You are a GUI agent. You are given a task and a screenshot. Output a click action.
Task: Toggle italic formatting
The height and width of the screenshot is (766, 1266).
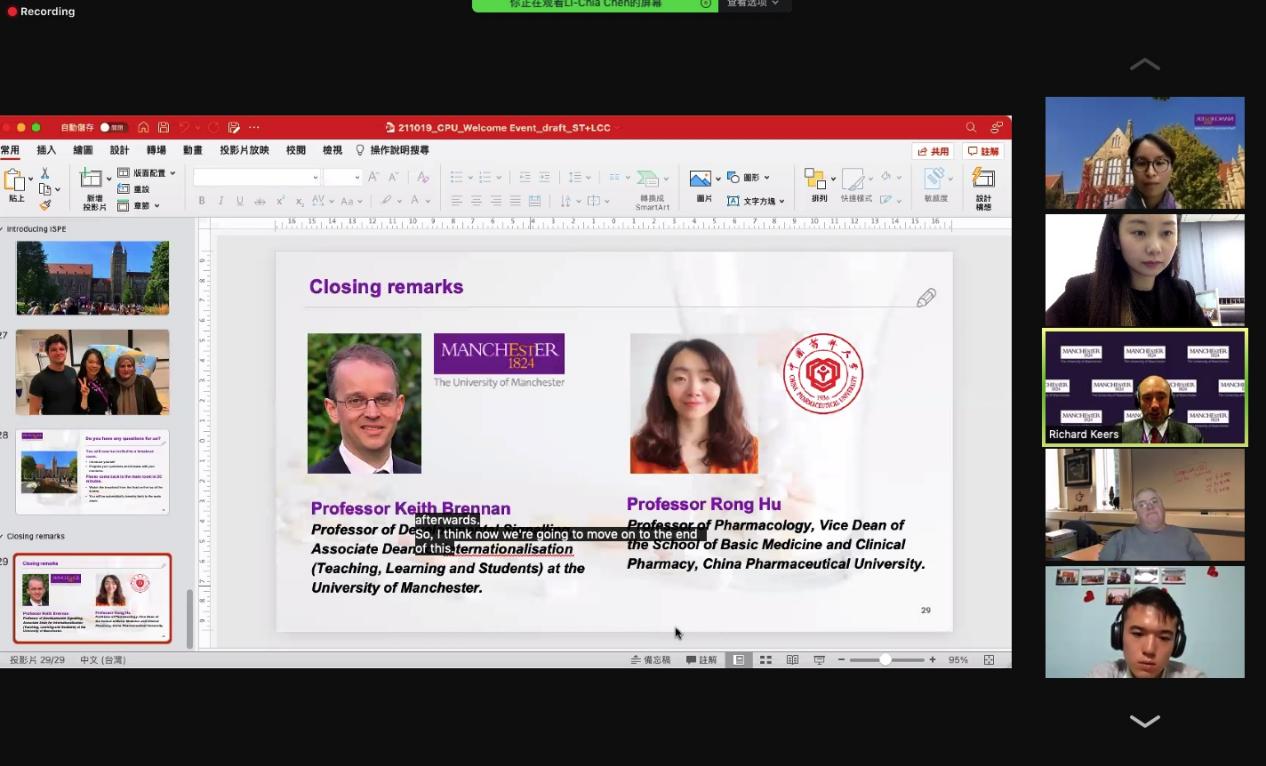pos(220,201)
